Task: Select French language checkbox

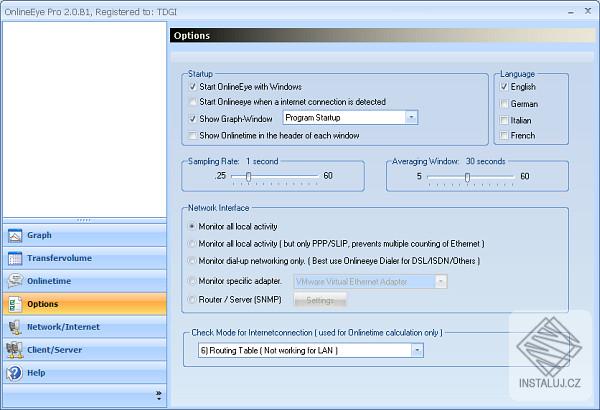Action: 504,136
